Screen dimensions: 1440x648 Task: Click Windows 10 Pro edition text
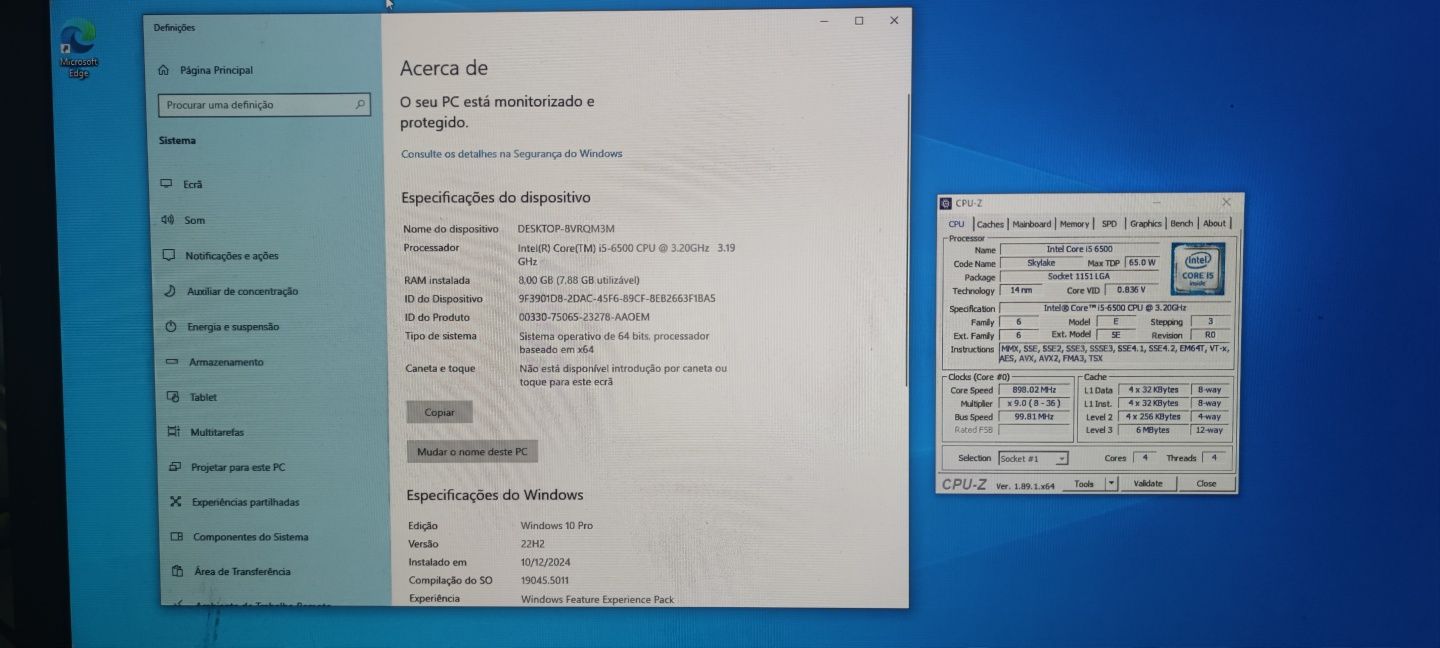pyautogui.click(x=556, y=525)
